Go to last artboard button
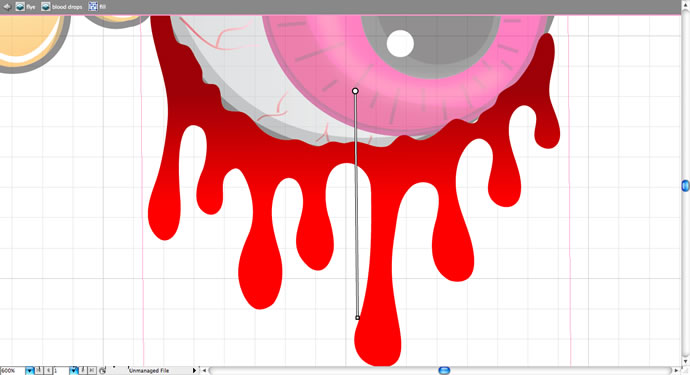The image size is (690, 375). coord(92,371)
